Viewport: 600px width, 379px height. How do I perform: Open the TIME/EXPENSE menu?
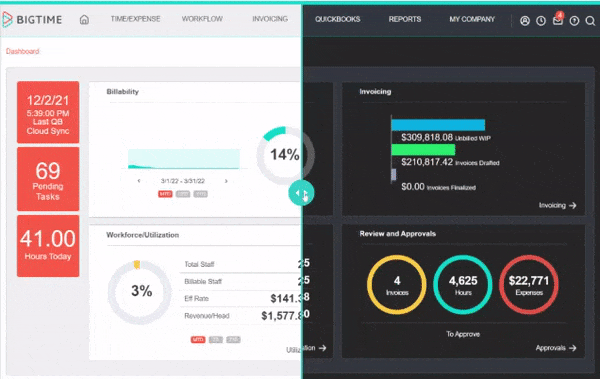[135, 19]
